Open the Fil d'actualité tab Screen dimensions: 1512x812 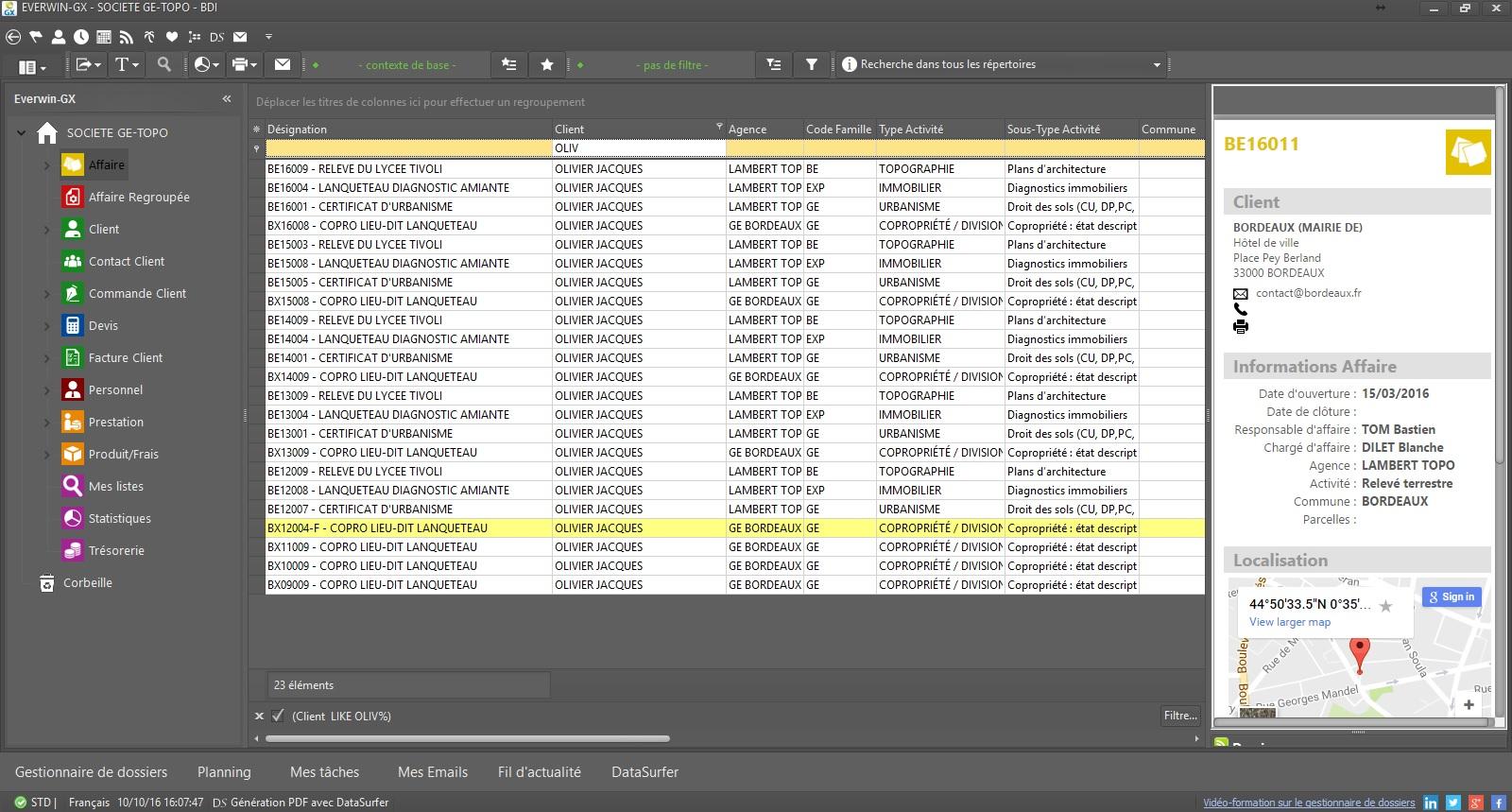pos(540,772)
